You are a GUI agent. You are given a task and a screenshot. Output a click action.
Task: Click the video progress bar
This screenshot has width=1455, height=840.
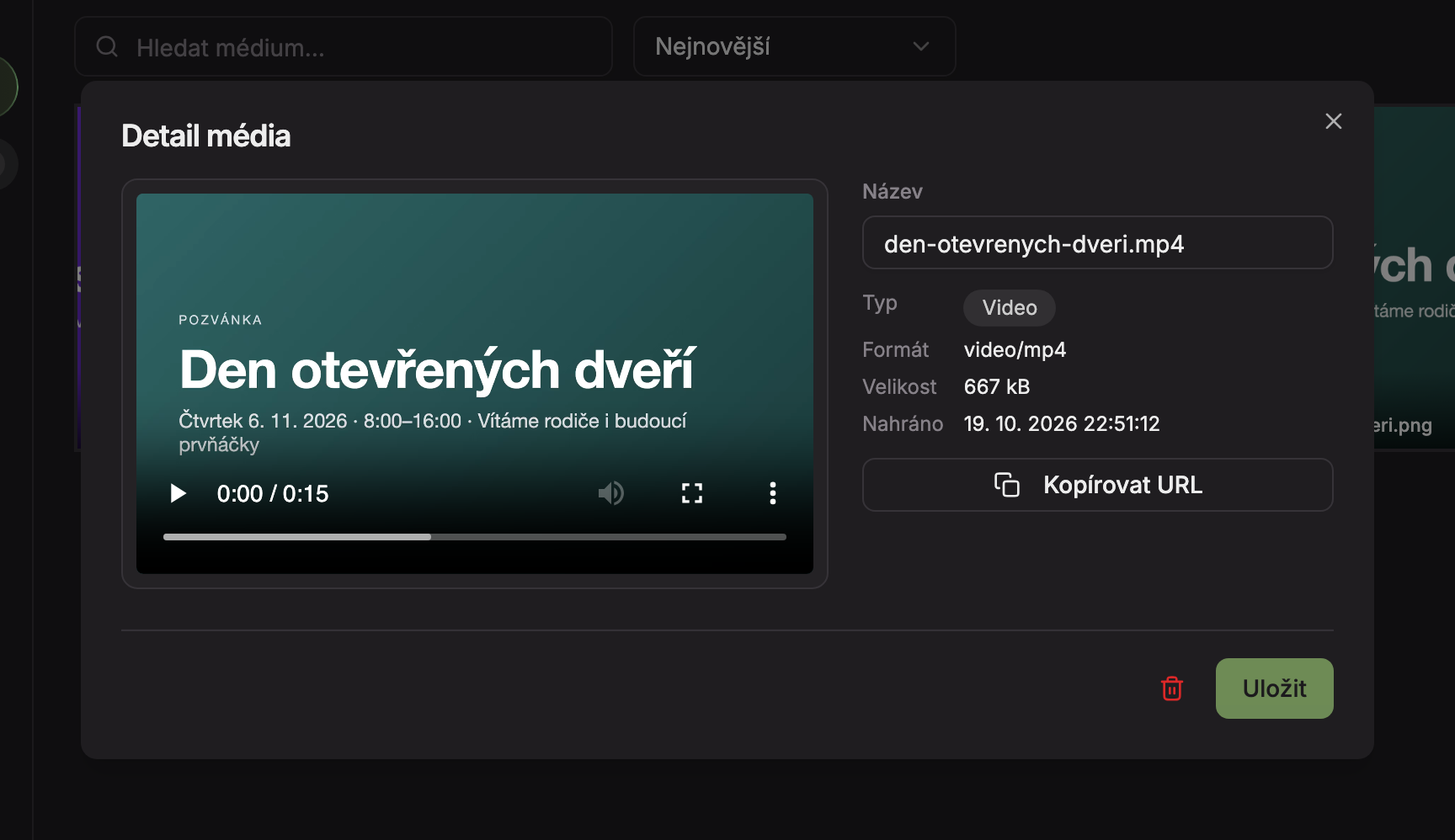pyautogui.click(x=475, y=537)
